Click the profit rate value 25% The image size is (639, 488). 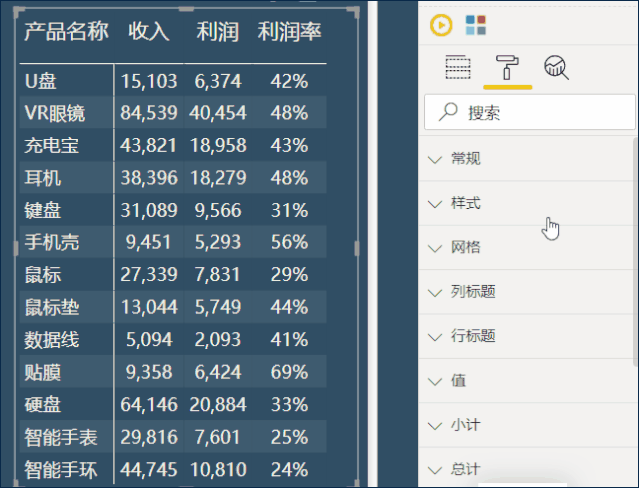(289, 437)
